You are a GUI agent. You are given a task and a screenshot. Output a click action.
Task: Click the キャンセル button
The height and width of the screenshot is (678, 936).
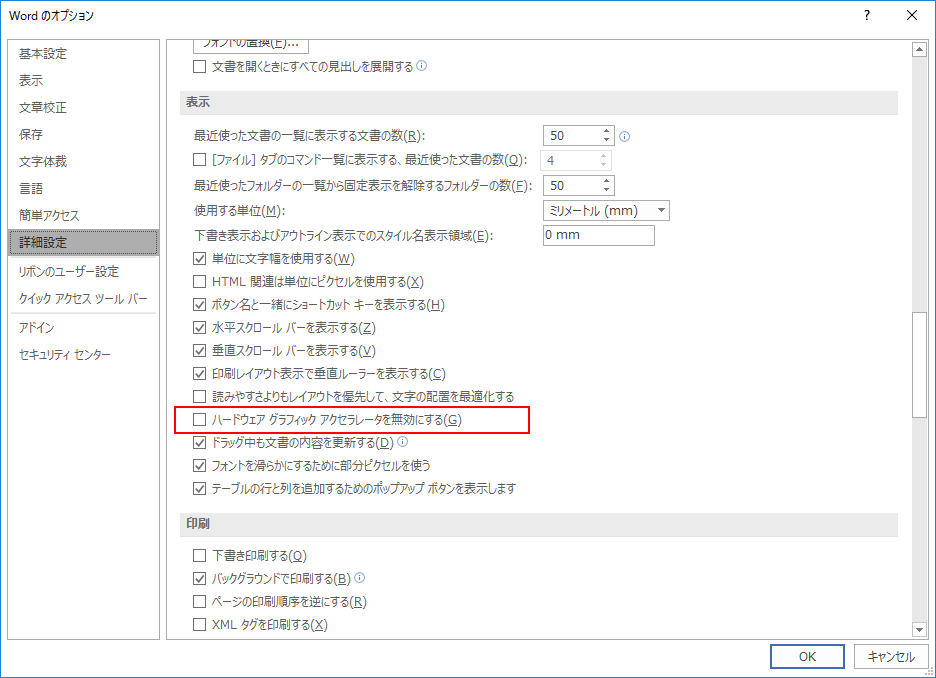[x=891, y=657]
